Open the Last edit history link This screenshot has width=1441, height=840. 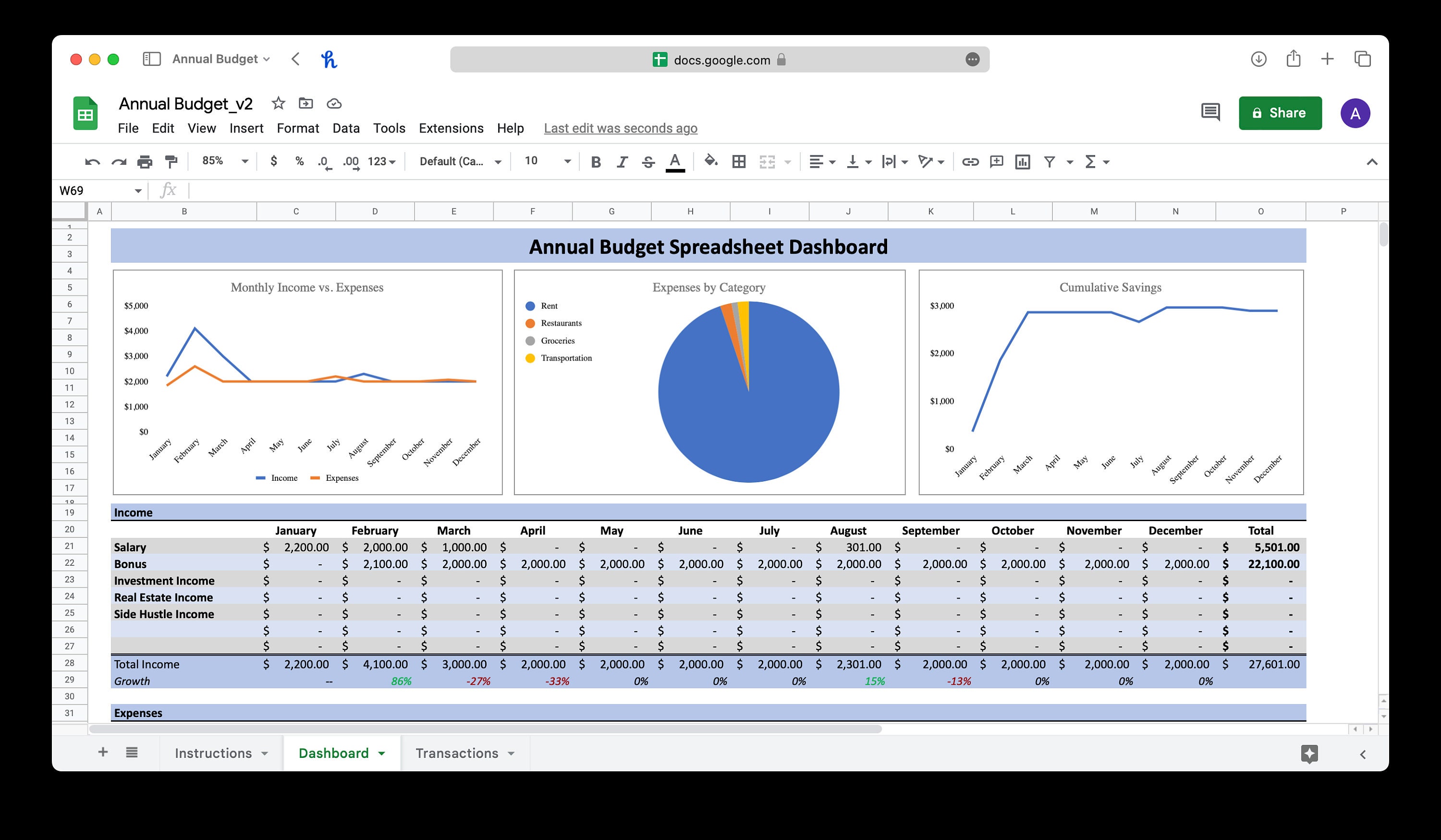pos(621,128)
